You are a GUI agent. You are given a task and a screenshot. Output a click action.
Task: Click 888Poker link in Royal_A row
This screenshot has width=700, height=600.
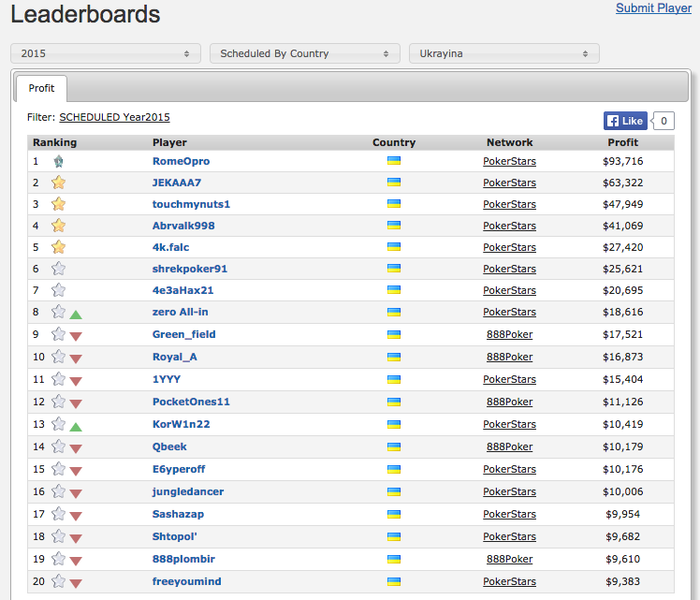point(509,357)
